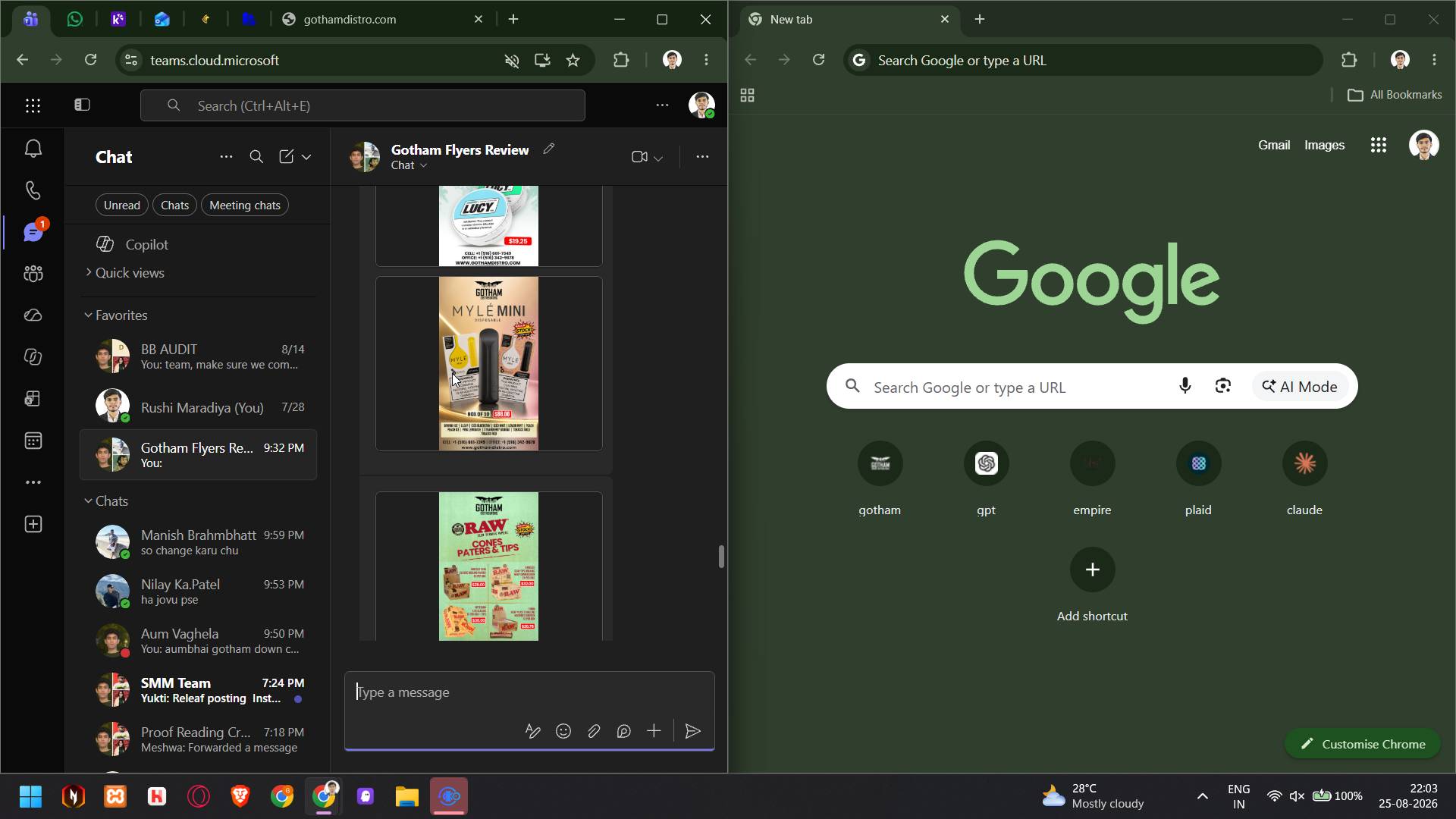Screen dimensions: 1456x819
Task: Open Calls from the Teams sidebar
Action: tap(33, 190)
